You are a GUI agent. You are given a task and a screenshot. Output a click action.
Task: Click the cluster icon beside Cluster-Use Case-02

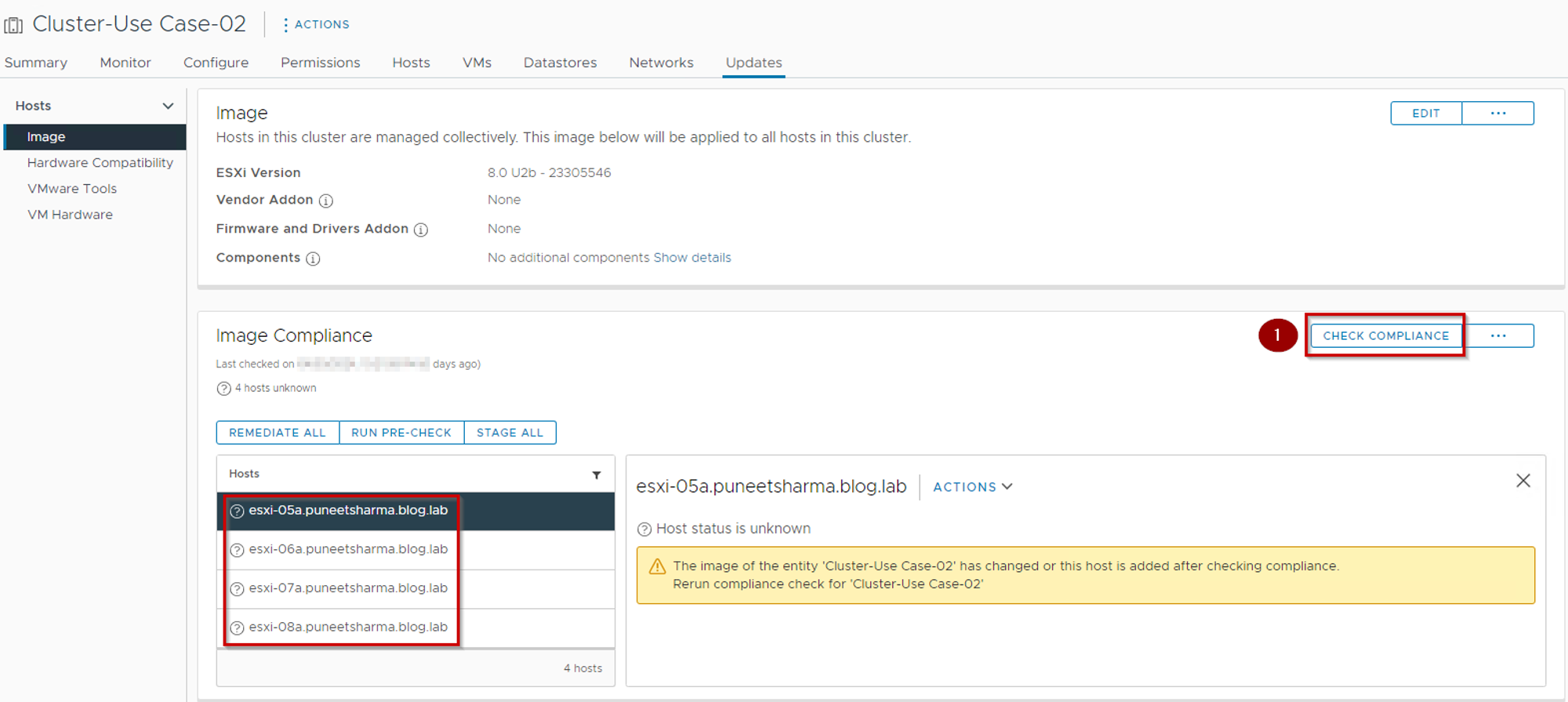pyautogui.click(x=13, y=25)
